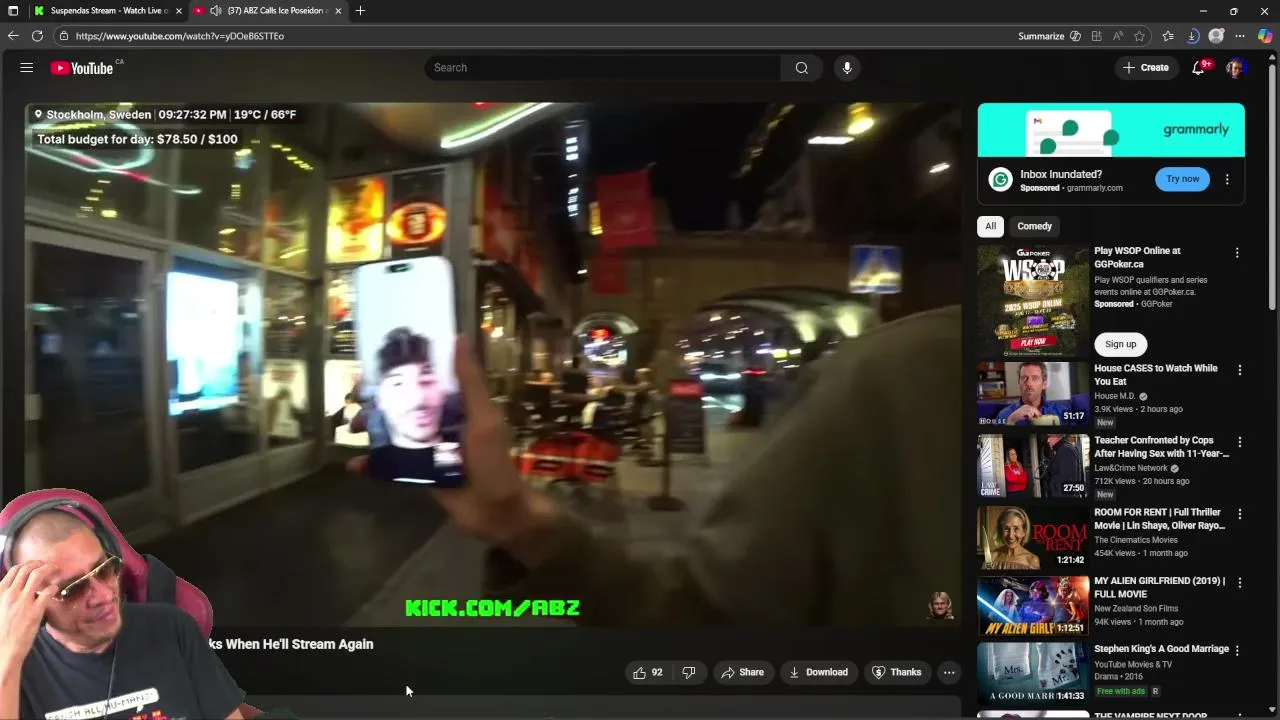The image size is (1280, 720).
Task: Open the YouTube guide hamburger menu
Action: click(27, 68)
